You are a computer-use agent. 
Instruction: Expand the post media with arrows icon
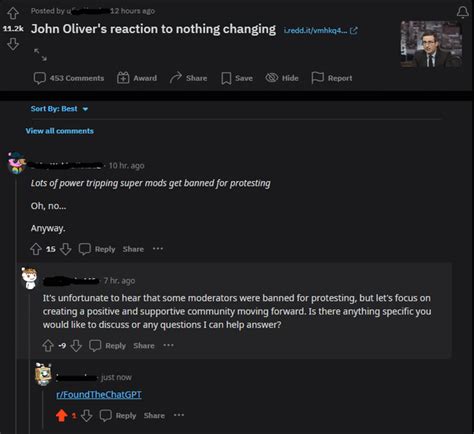click(40, 54)
